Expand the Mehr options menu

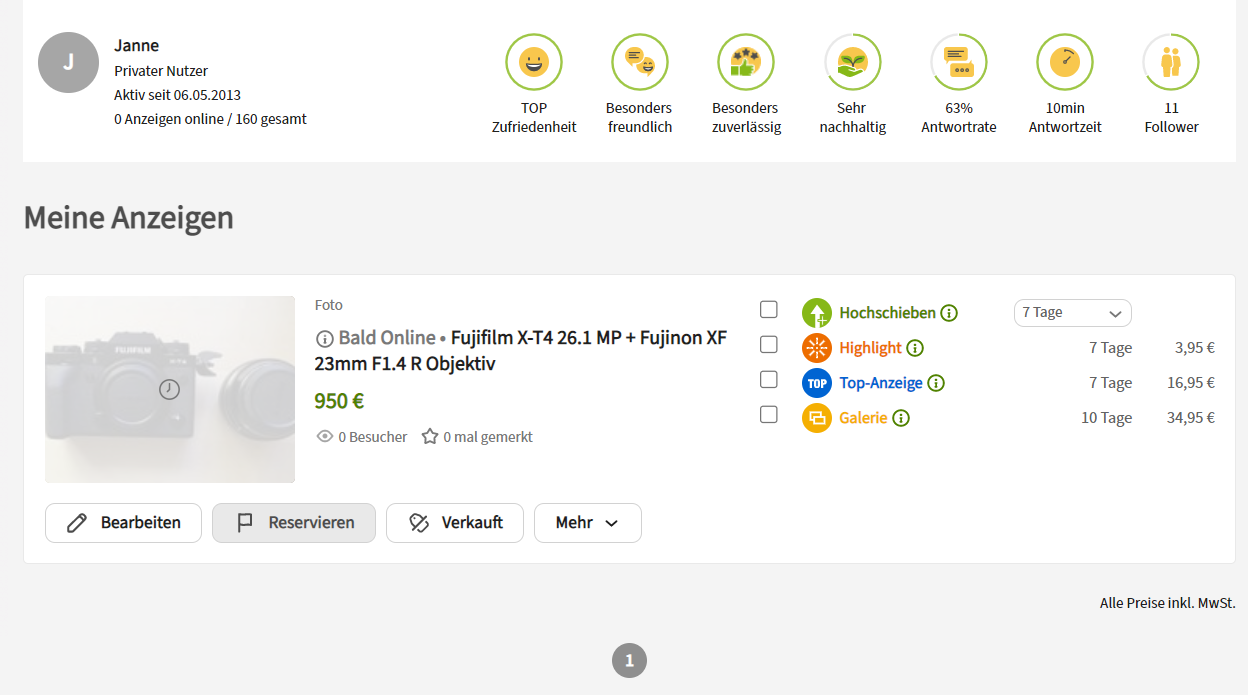[587, 523]
